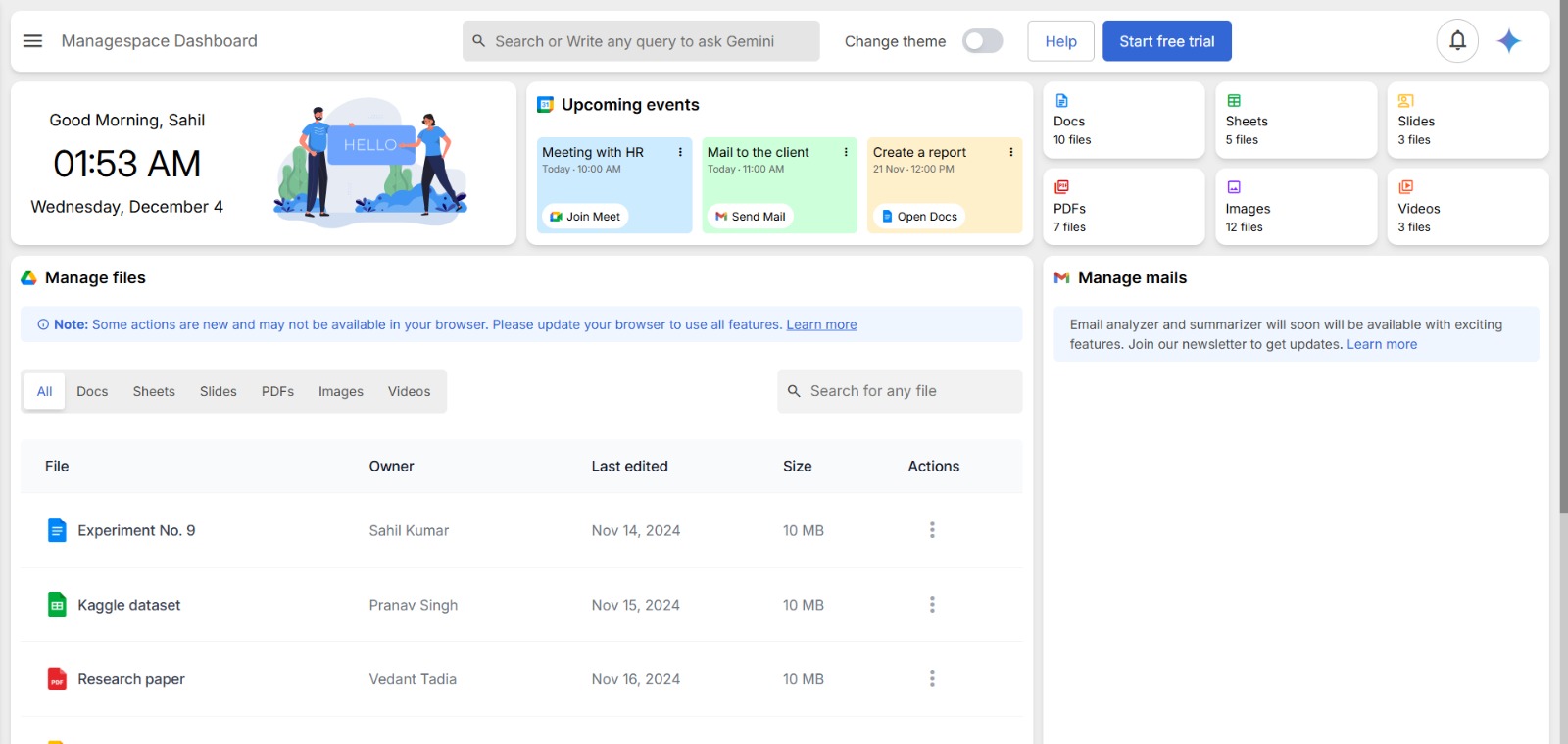1568x744 pixels.
Task: Open the Slides card icon
Action: pos(1405,101)
